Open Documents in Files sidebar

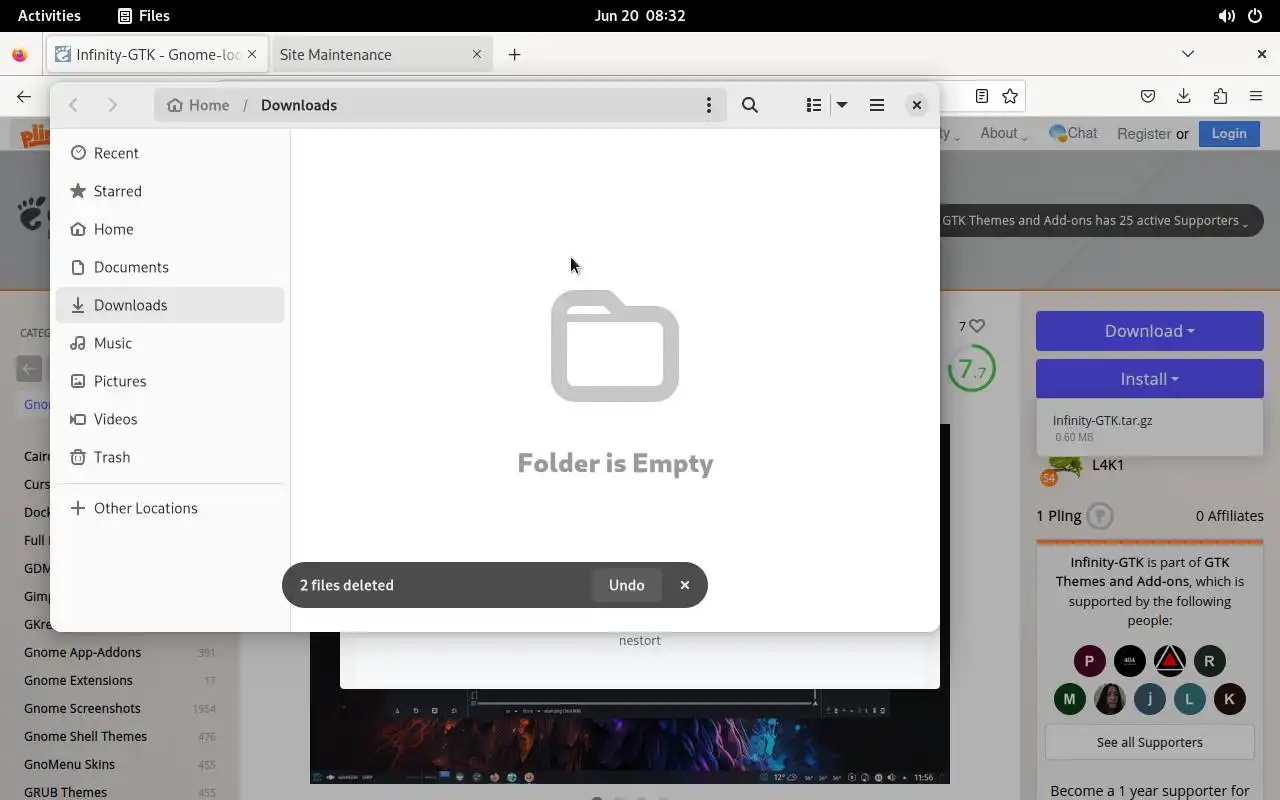[170, 267]
